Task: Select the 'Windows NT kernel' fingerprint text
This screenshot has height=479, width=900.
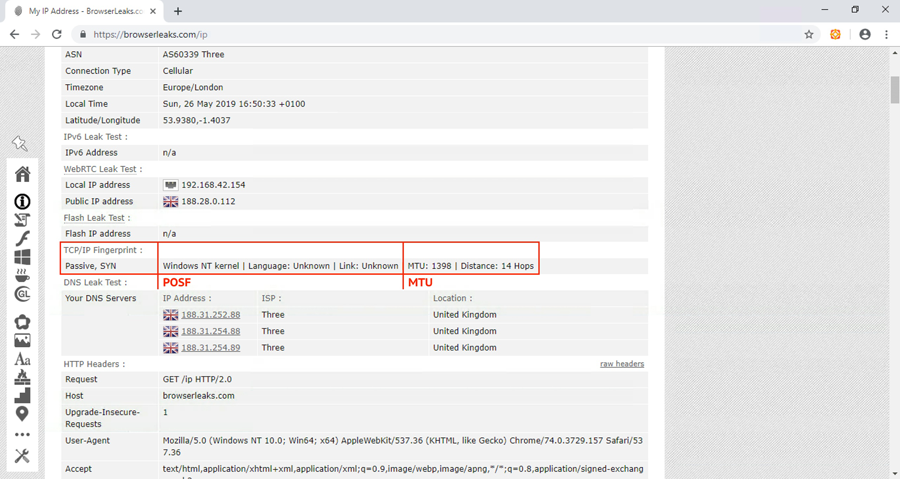Action: (x=201, y=266)
